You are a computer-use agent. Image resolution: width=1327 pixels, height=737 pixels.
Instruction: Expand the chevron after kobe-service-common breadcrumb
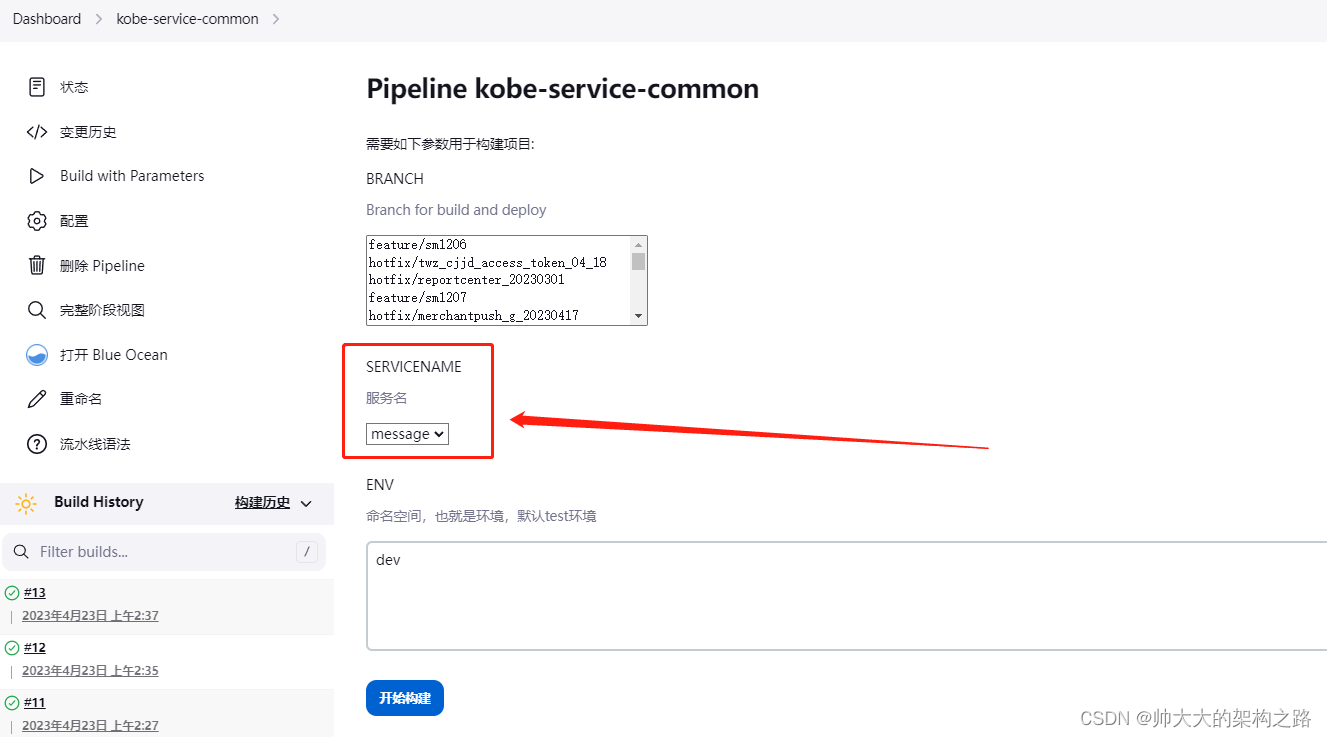point(276,19)
